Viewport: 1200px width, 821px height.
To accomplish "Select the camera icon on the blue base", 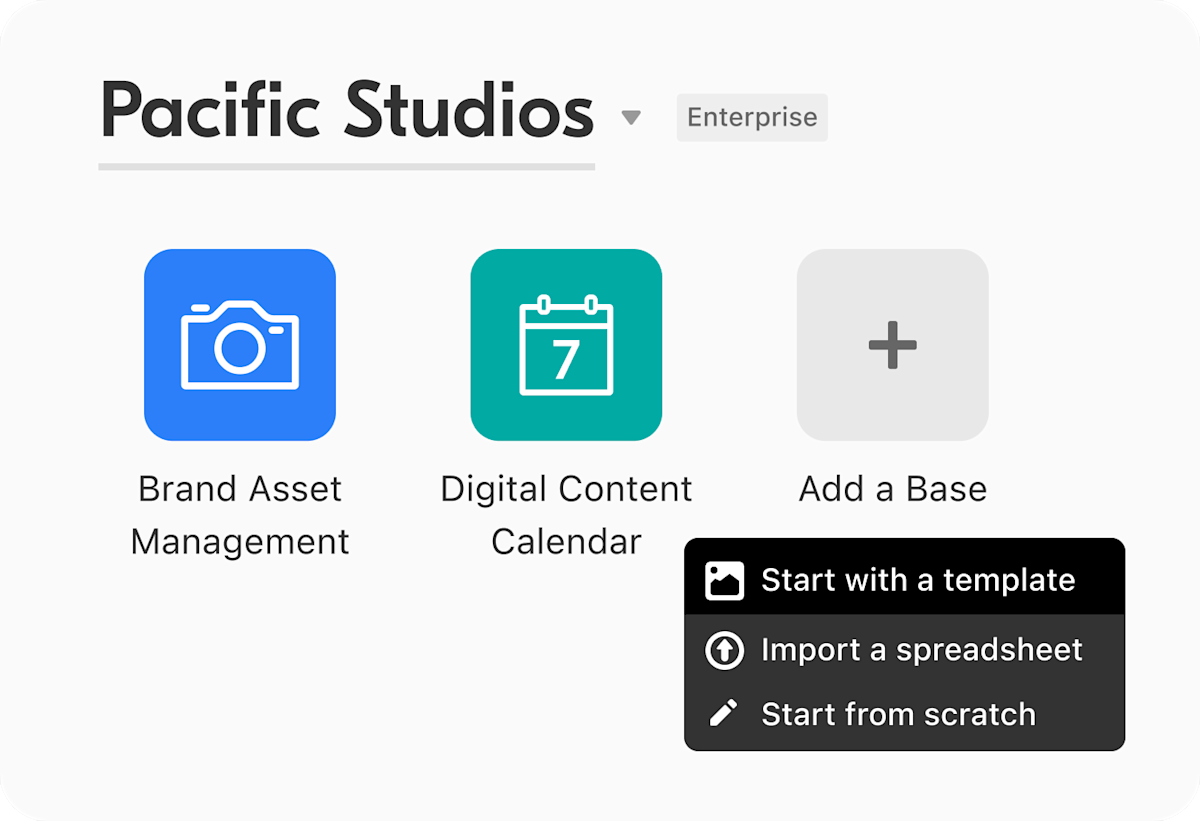I will pos(240,345).
